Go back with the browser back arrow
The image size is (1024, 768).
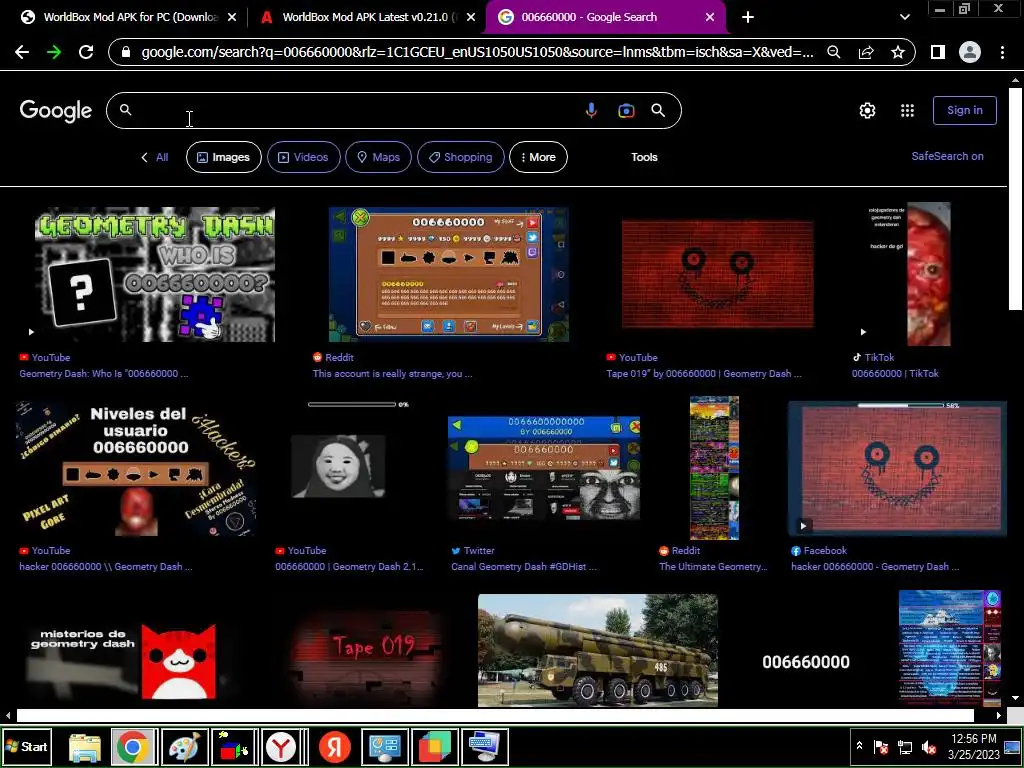click(22, 52)
